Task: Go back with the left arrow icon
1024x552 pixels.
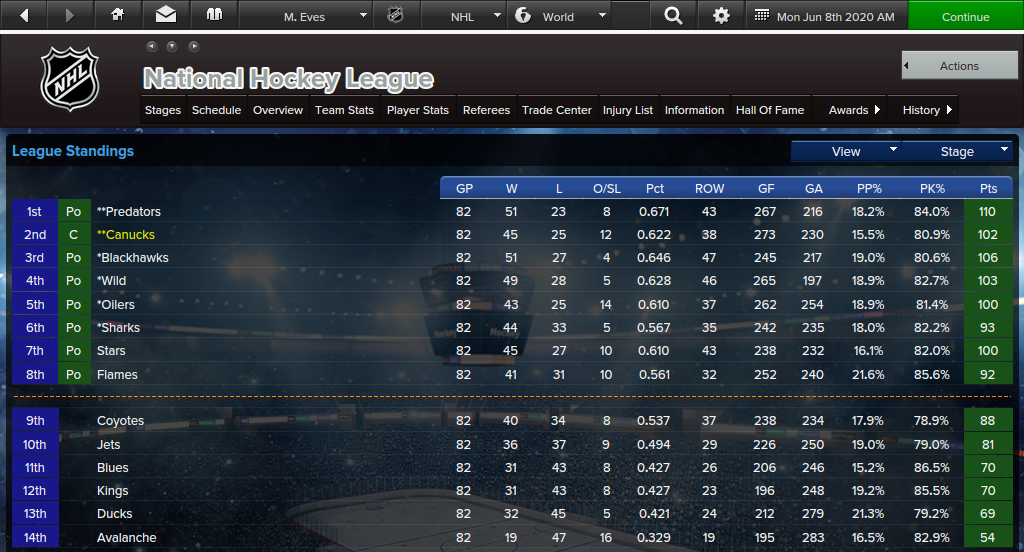Action: (x=24, y=15)
